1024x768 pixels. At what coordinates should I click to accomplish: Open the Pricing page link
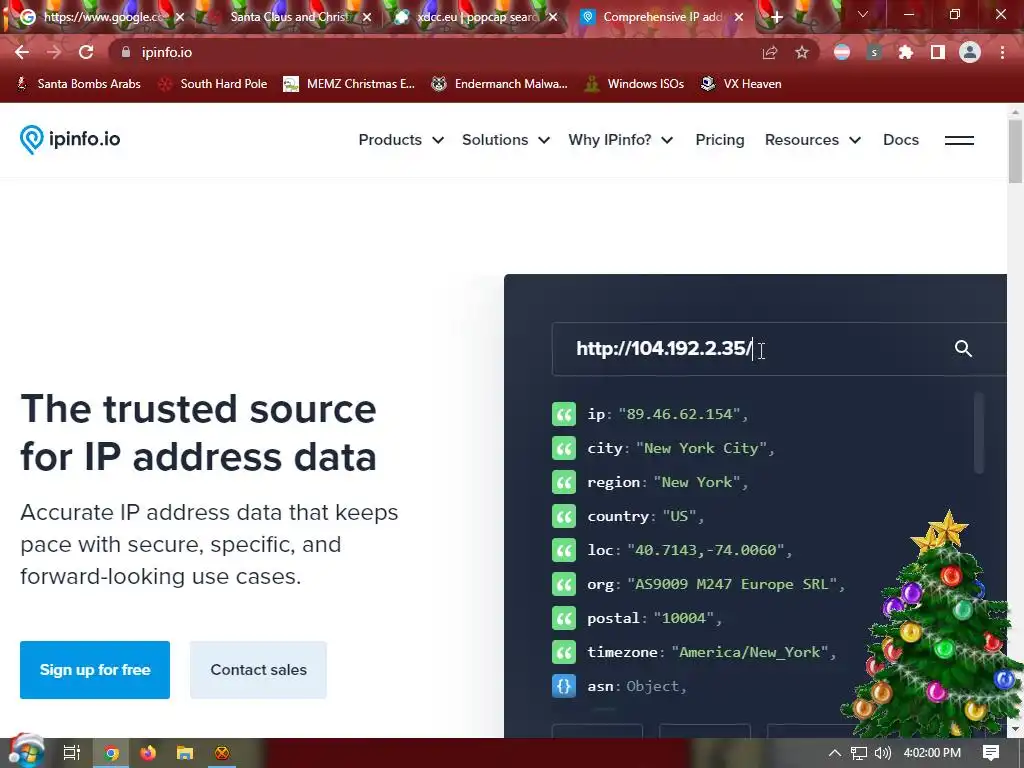720,140
